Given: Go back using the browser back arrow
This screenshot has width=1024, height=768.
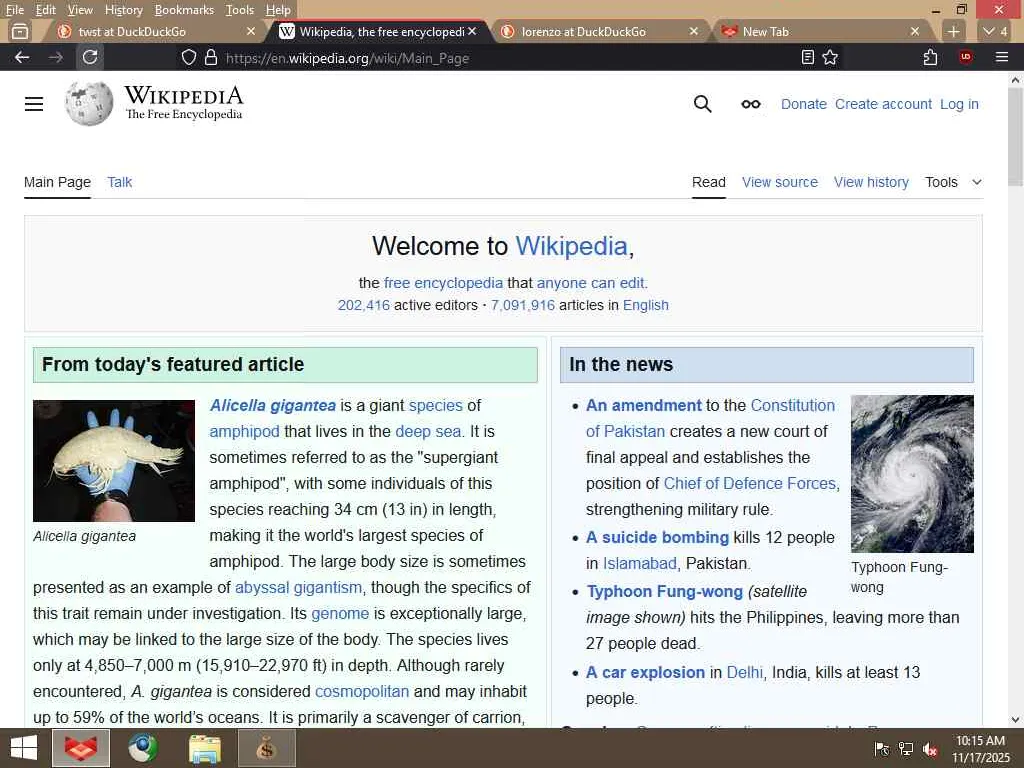Looking at the screenshot, I should click(22, 57).
